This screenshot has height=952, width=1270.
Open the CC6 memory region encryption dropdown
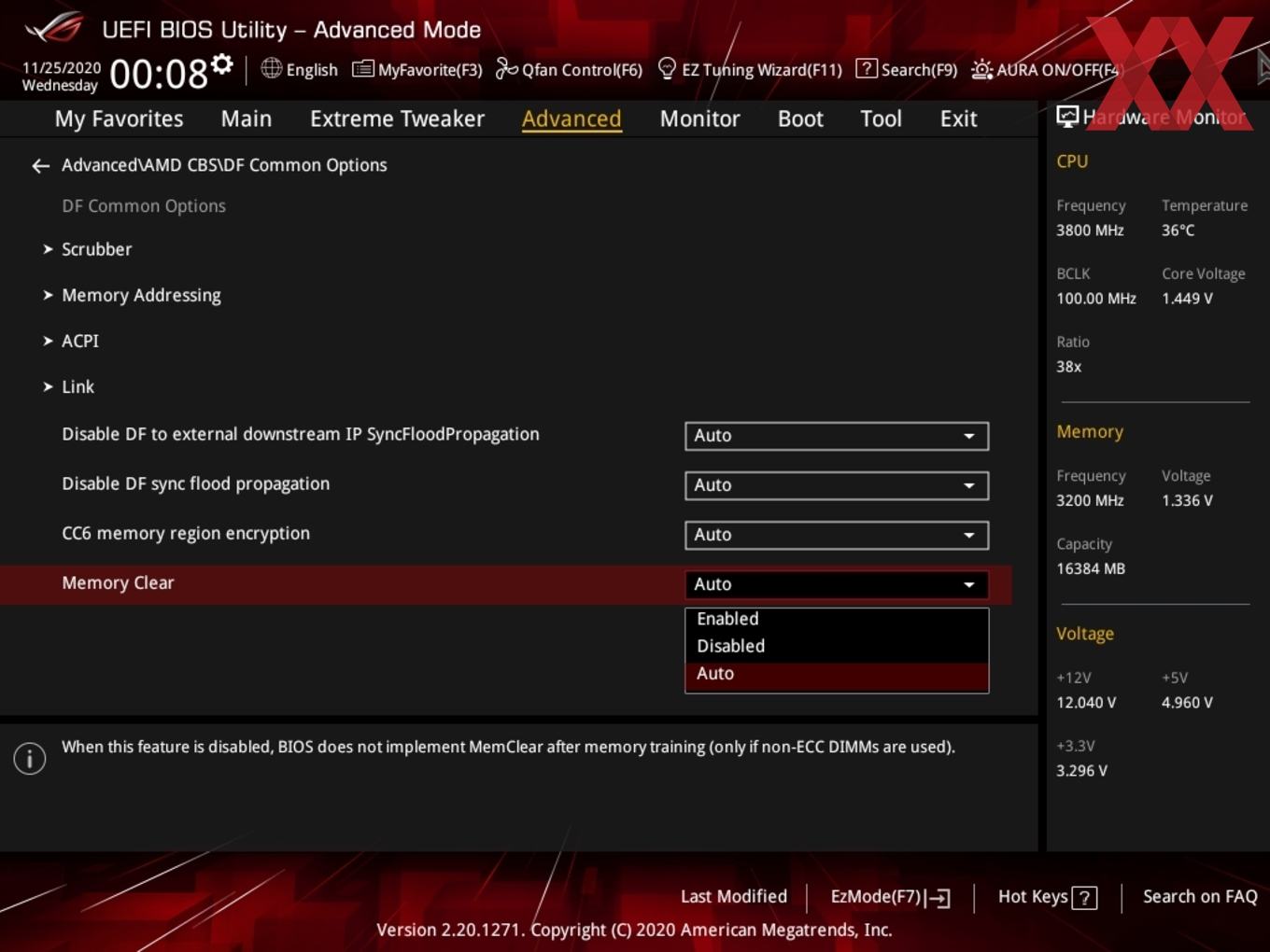(x=837, y=535)
